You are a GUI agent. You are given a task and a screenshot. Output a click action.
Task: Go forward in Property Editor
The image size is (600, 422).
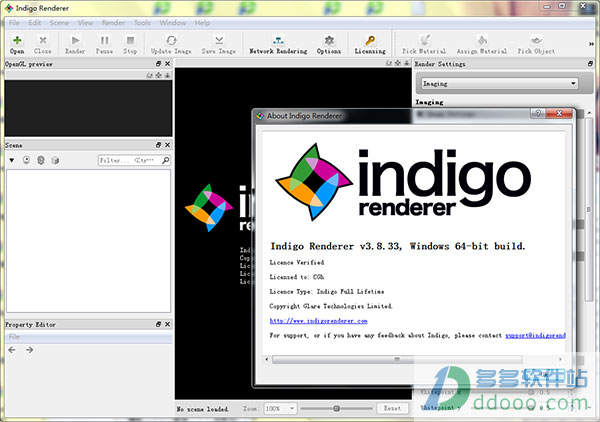click(29, 350)
